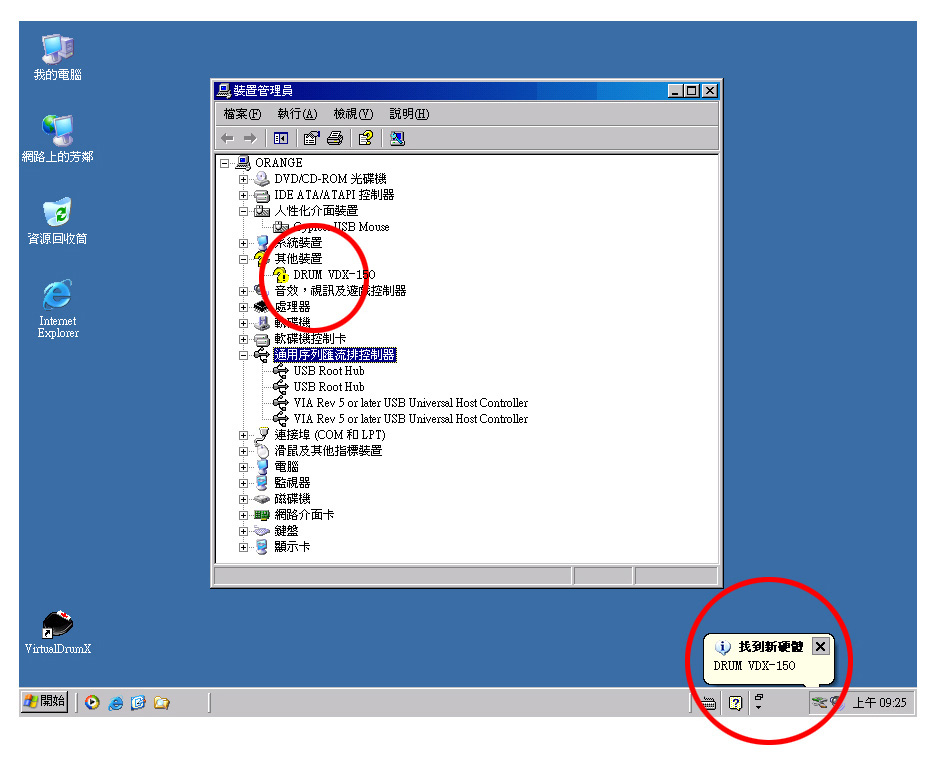Open the 檔案(F) menu
The height and width of the screenshot is (776, 940).
(242, 114)
